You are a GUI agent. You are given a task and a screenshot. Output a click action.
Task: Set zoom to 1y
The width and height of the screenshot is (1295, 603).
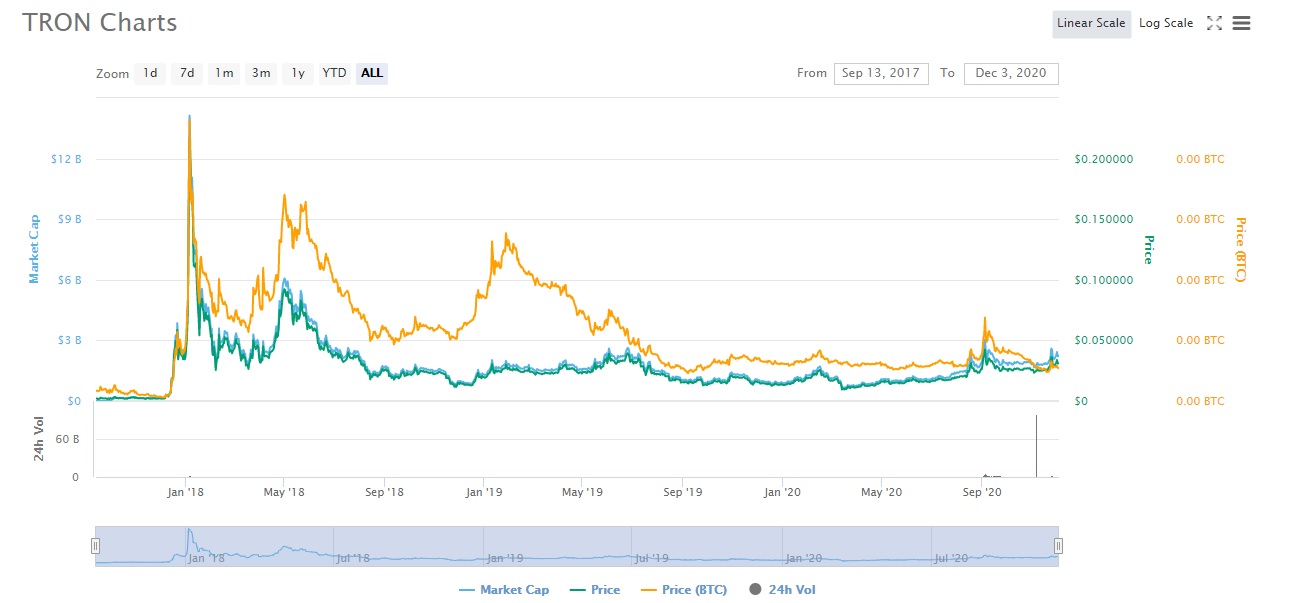pyautogui.click(x=297, y=73)
